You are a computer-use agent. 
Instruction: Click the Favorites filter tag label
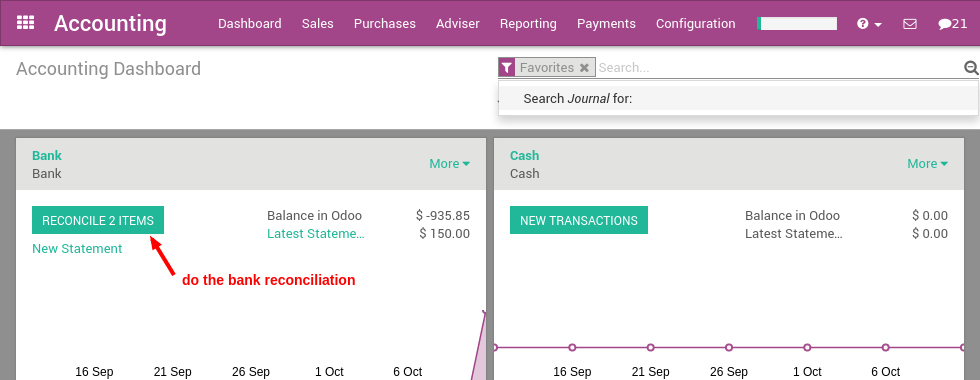click(547, 68)
